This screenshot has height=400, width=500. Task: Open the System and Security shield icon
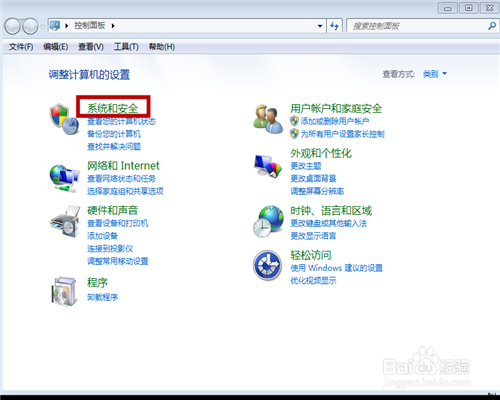64,119
